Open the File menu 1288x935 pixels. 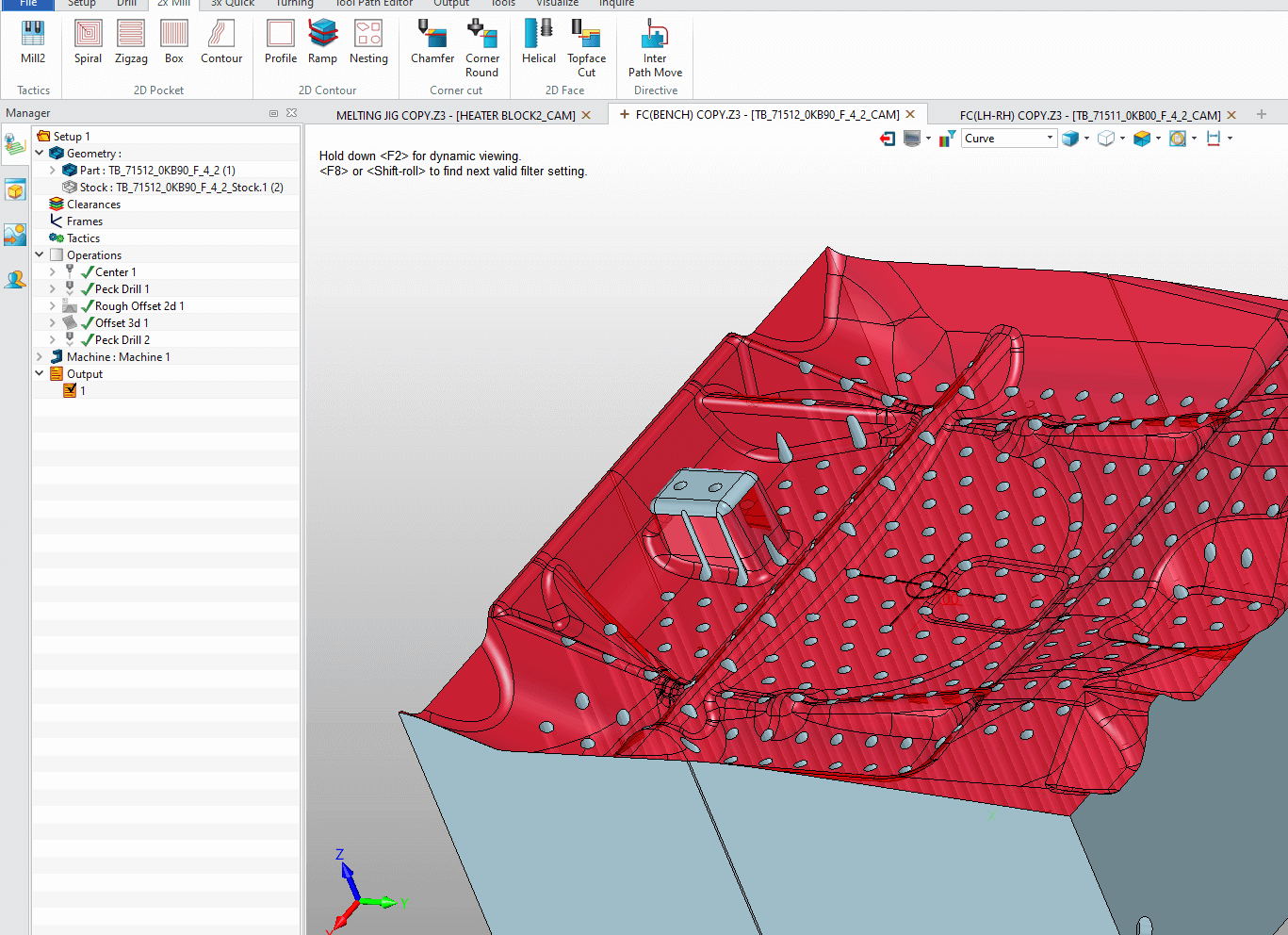pos(27,4)
